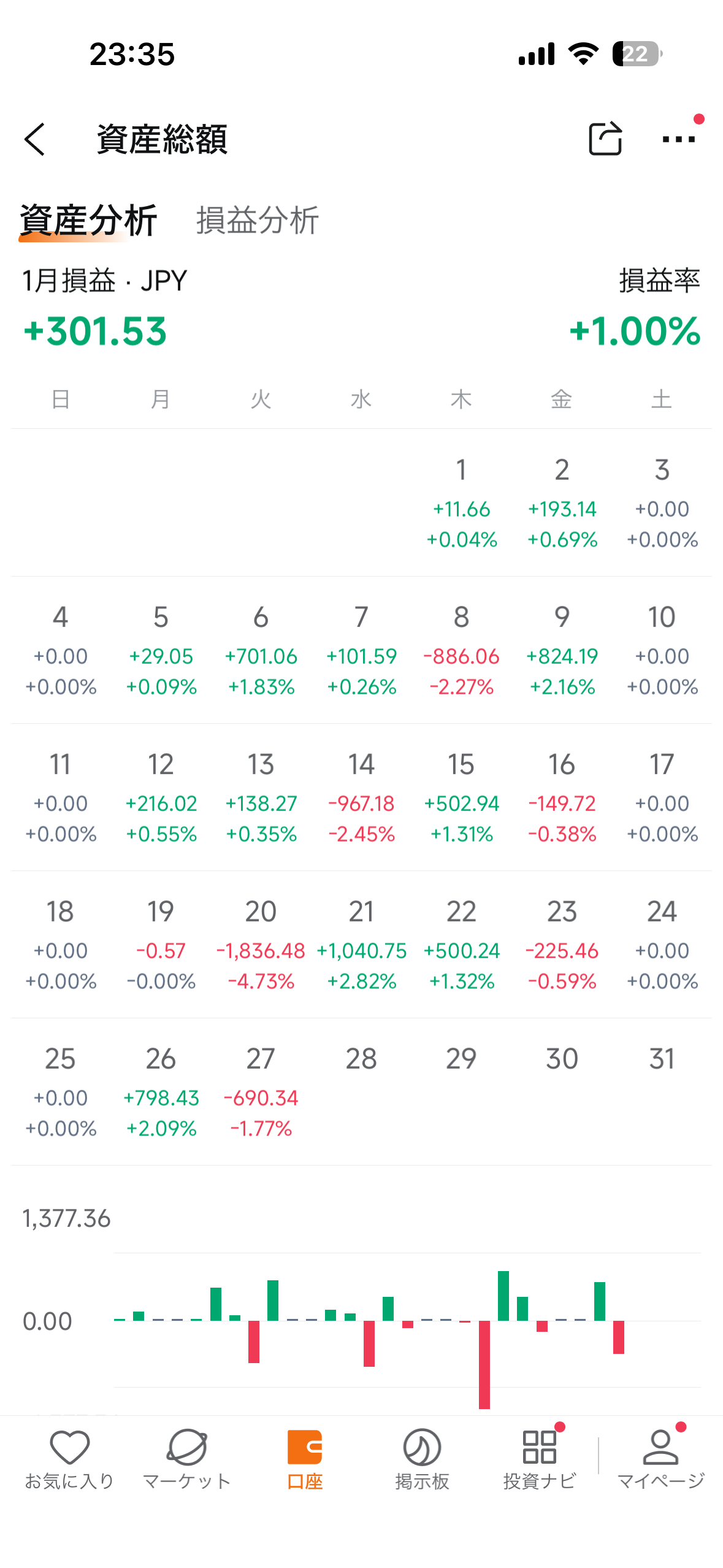
Task: Switch to the 損益分析 tab
Action: tap(258, 220)
